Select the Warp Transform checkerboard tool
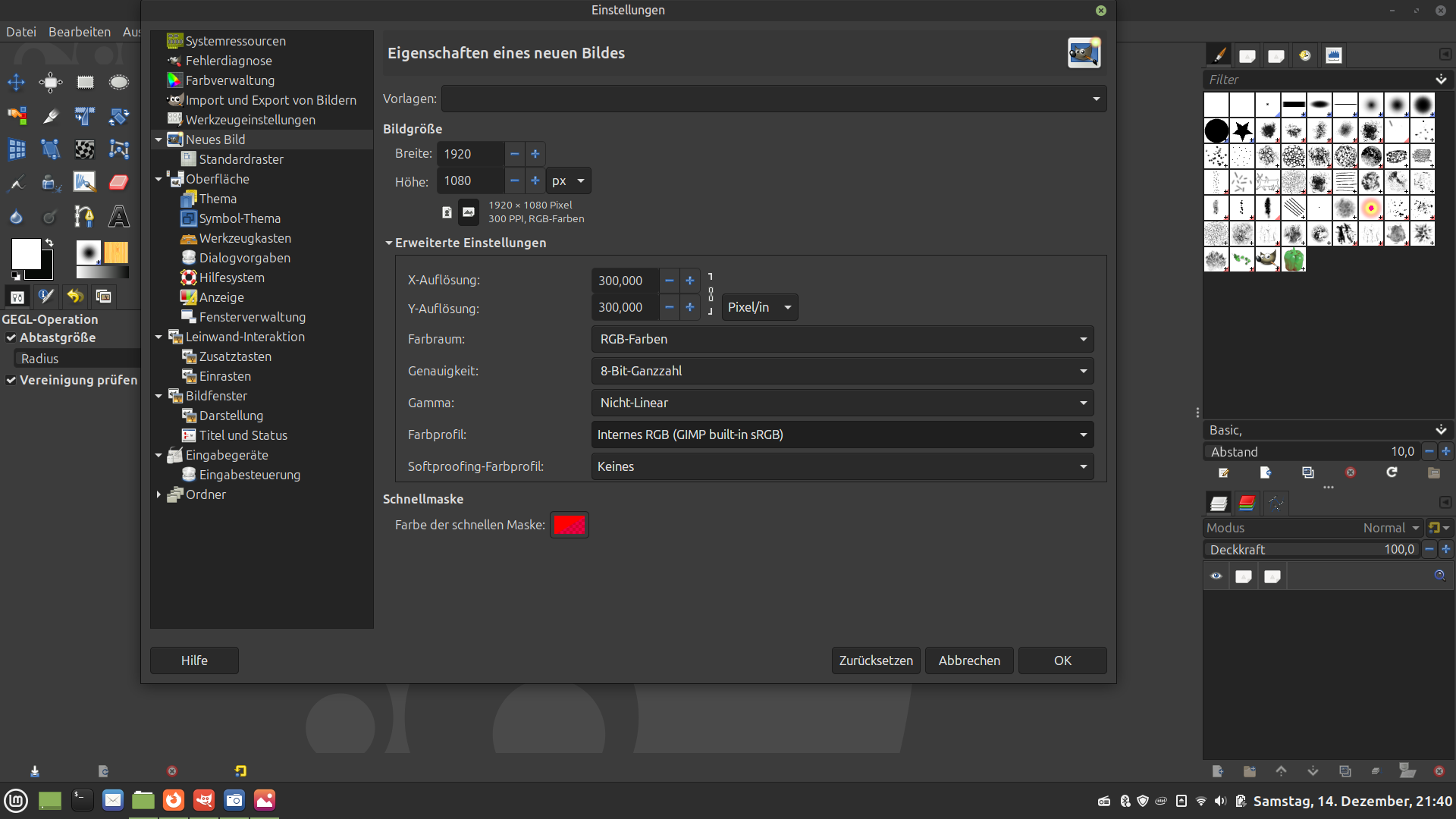This screenshot has width=1456, height=819. point(85,149)
